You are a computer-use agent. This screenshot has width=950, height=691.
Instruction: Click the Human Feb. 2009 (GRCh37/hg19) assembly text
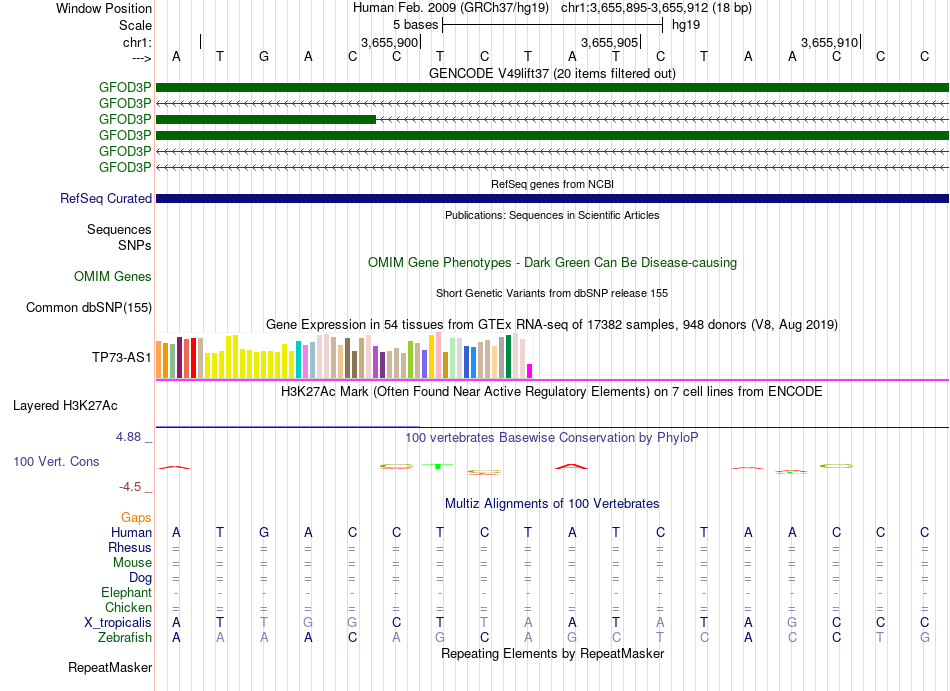point(451,8)
